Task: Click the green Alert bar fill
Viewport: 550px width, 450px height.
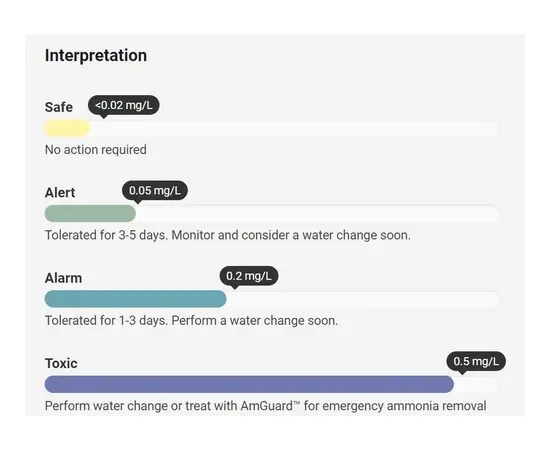Action: point(90,214)
